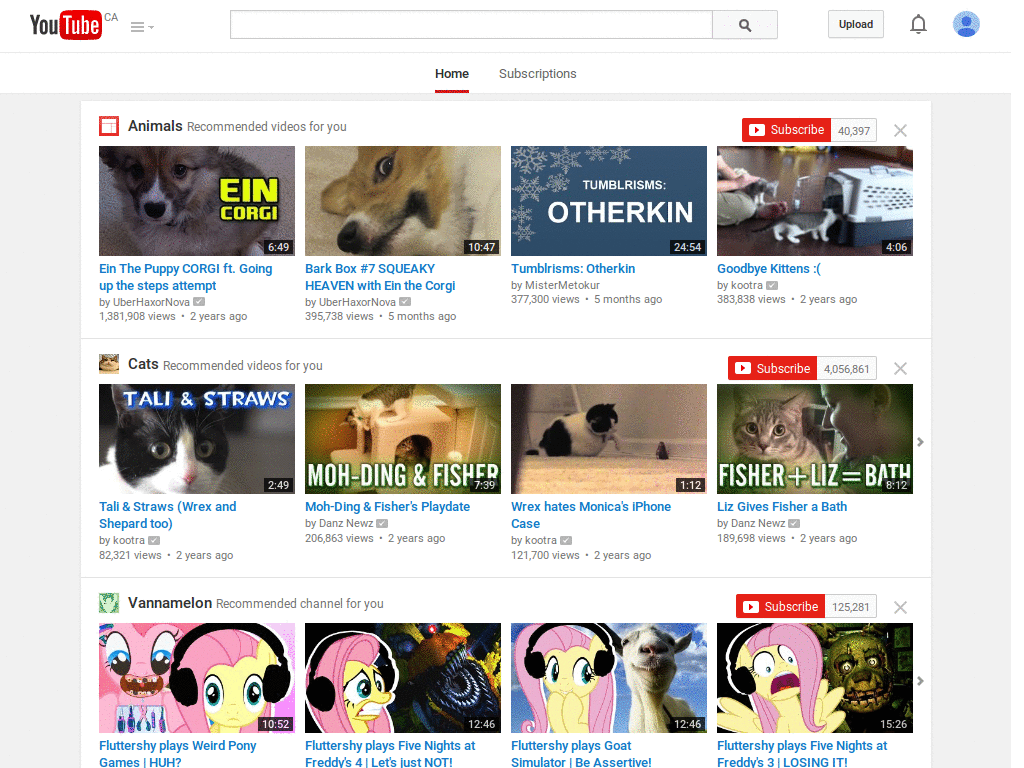Open kootra under Goodbye Kittens video
This screenshot has height=768, width=1024.
[746, 285]
